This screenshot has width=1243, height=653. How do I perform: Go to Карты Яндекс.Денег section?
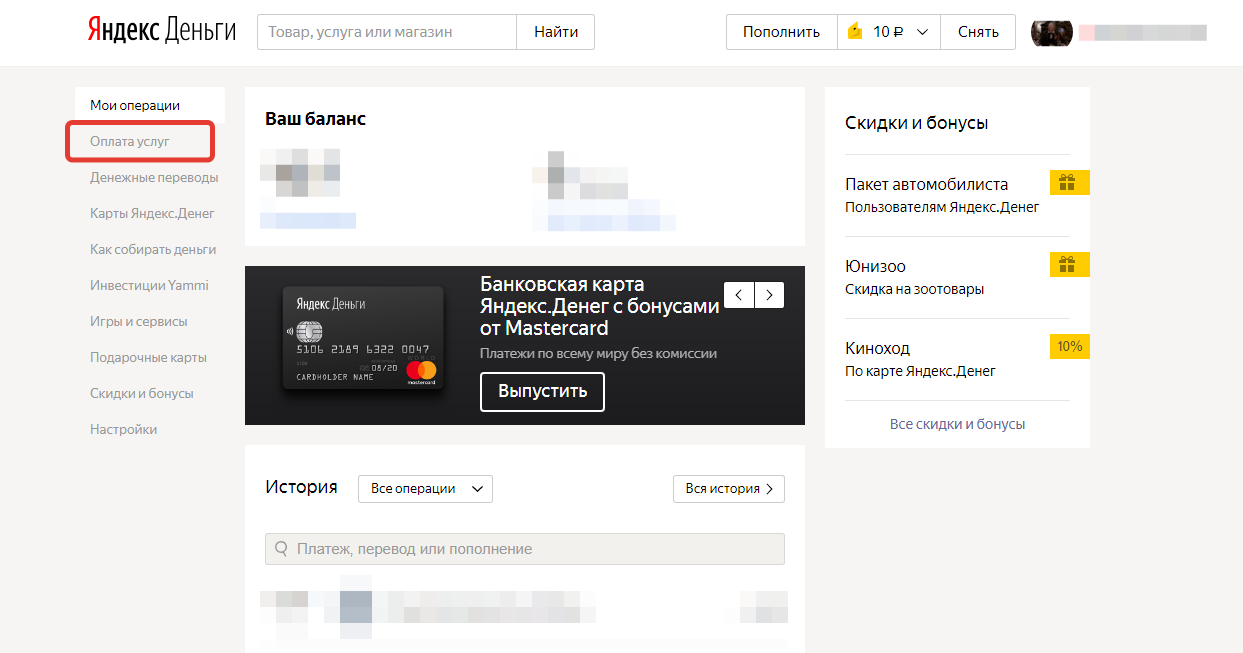(x=152, y=214)
